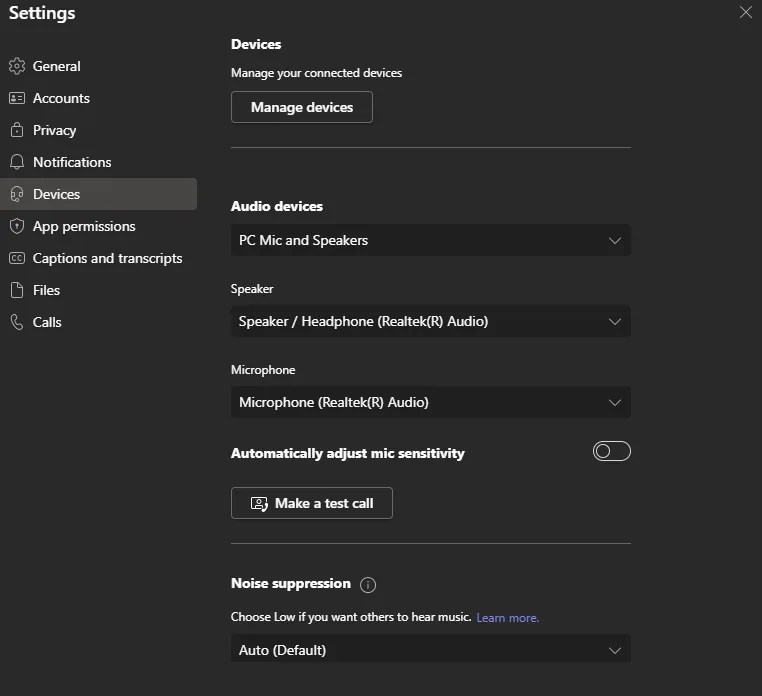The image size is (762, 696).
Task: Click the Make a test call button
Action: point(311,503)
